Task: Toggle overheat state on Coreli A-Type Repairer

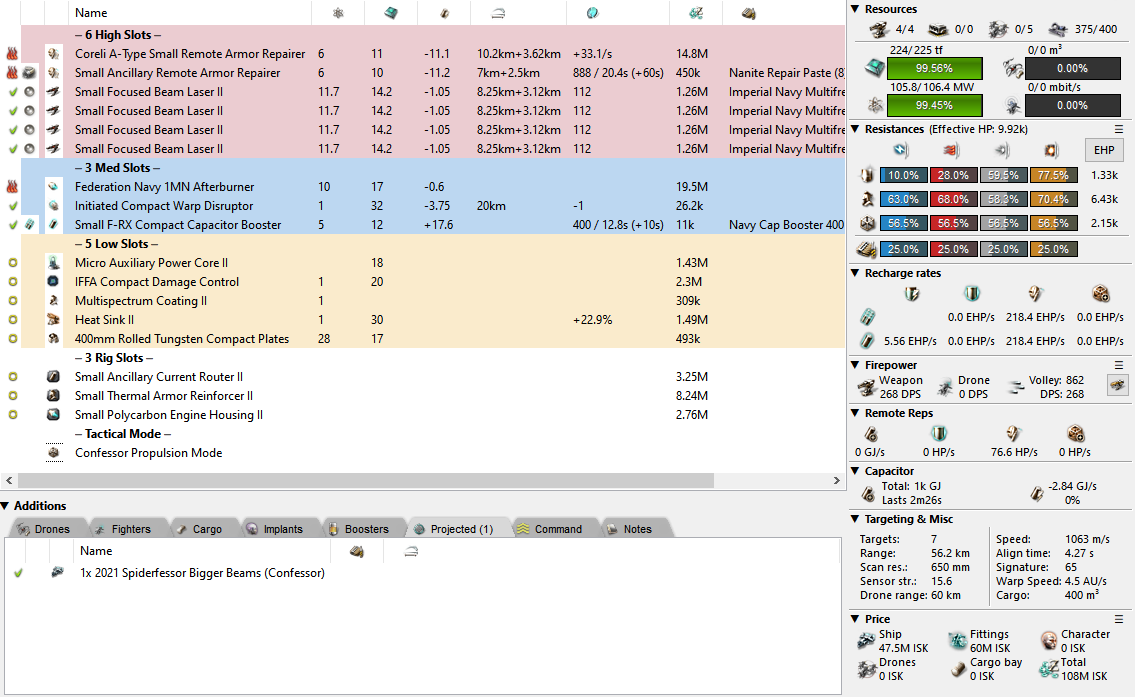Action: point(12,54)
